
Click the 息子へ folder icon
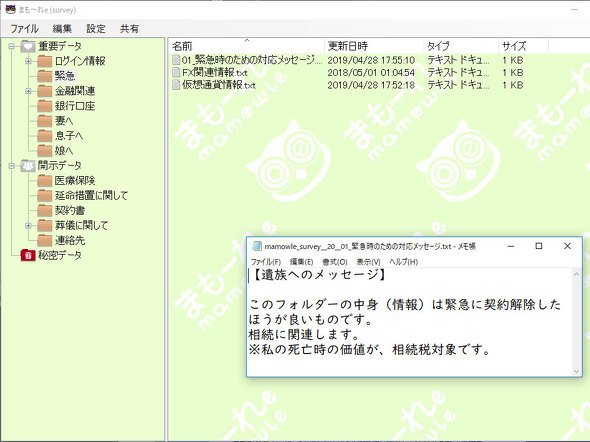click(44, 136)
